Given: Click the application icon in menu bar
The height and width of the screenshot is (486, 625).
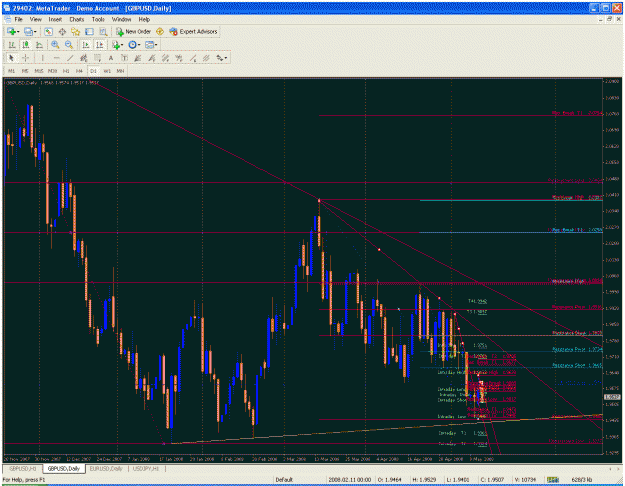Looking at the screenshot, I should click(7, 19).
